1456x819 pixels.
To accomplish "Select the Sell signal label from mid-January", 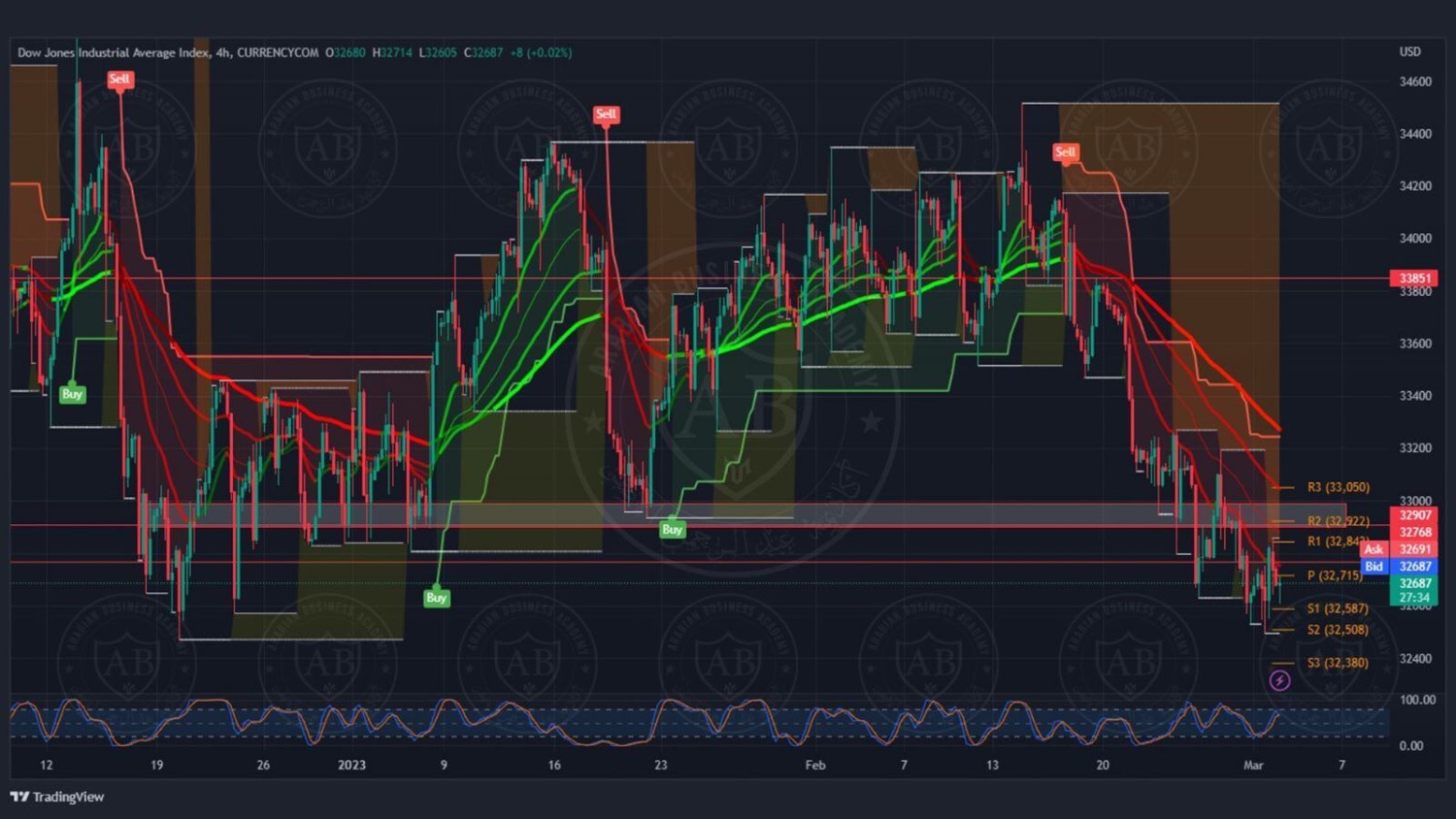I will [606, 115].
